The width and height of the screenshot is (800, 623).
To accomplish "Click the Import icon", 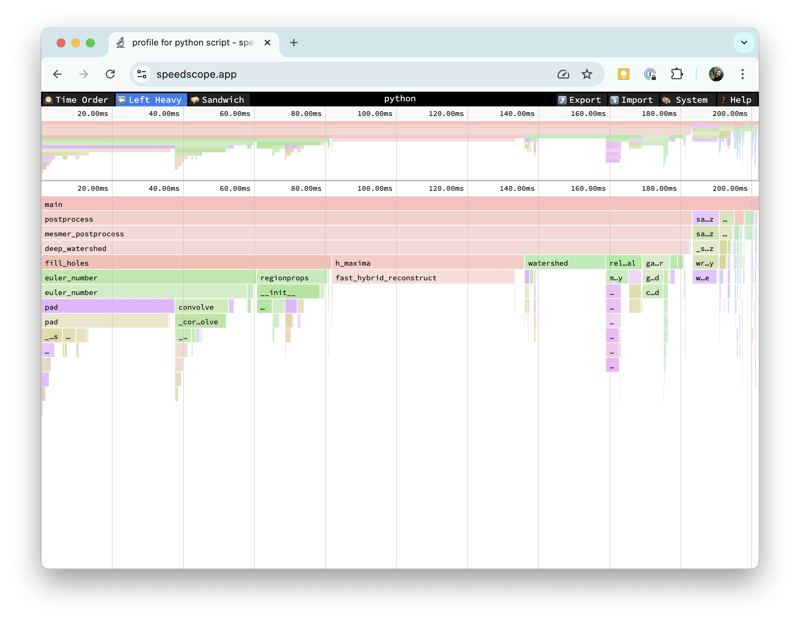I will pos(614,99).
